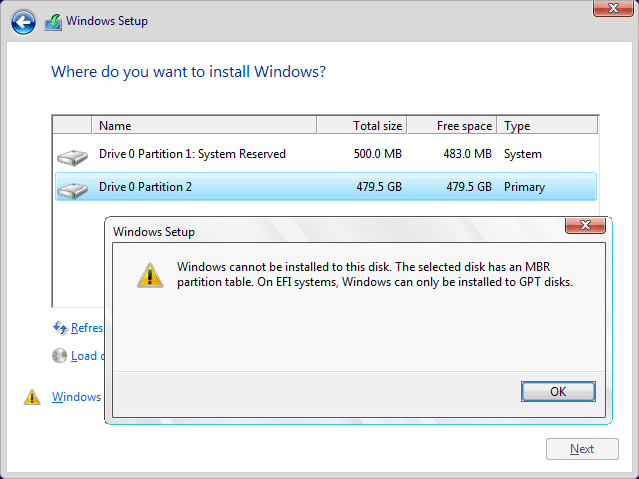The height and width of the screenshot is (479, 639).
Task: Click the Load driver disc icon
Action: coord(59,355)
